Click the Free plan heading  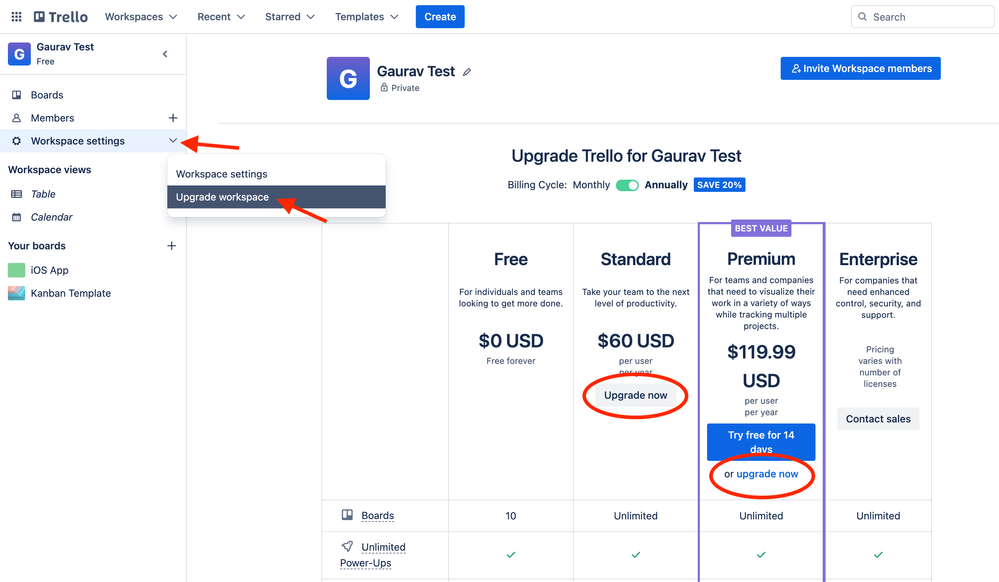click(x=510, y=259)
